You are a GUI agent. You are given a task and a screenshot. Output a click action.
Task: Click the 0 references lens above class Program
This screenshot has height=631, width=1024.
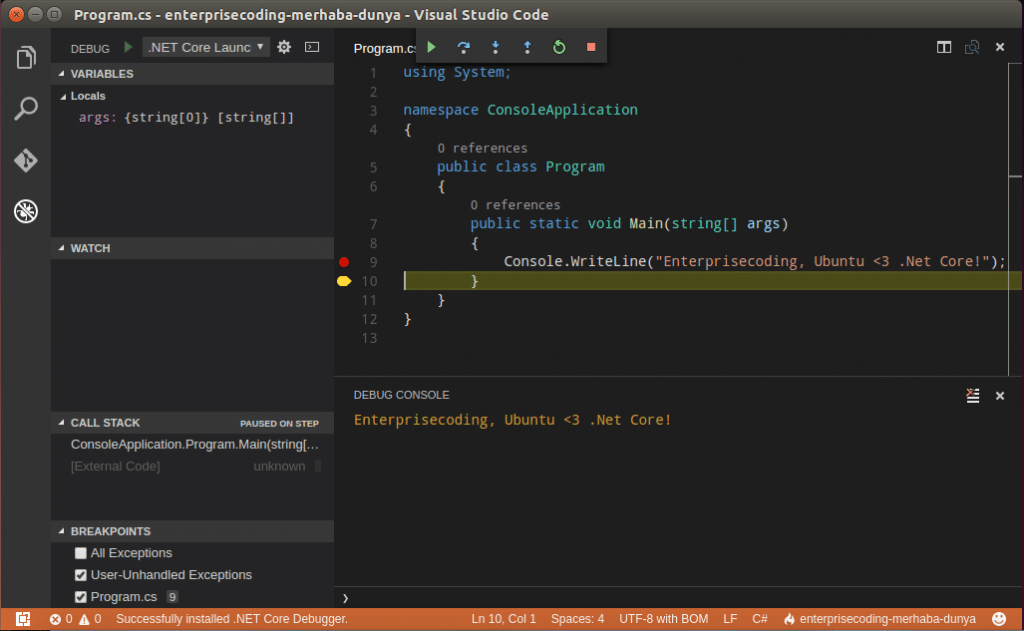pyautogui.click(x=482, y=148)
